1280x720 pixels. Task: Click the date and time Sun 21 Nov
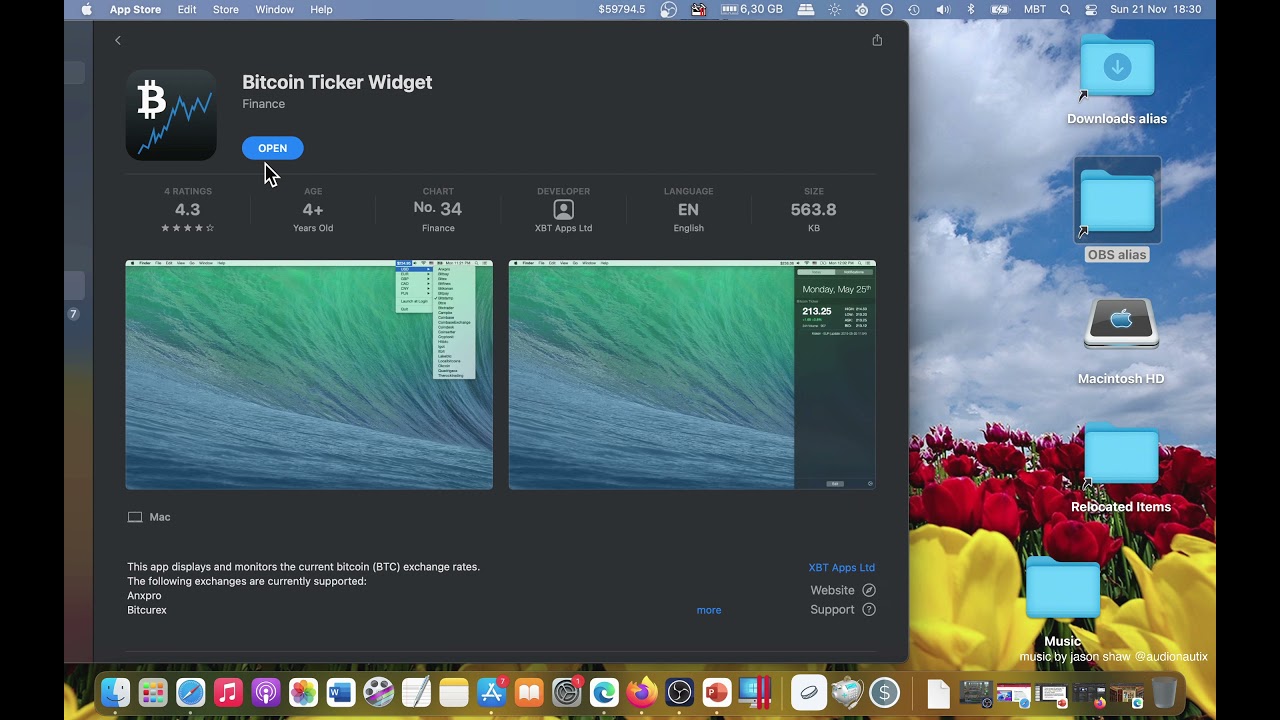click(x=1156, y=9)
